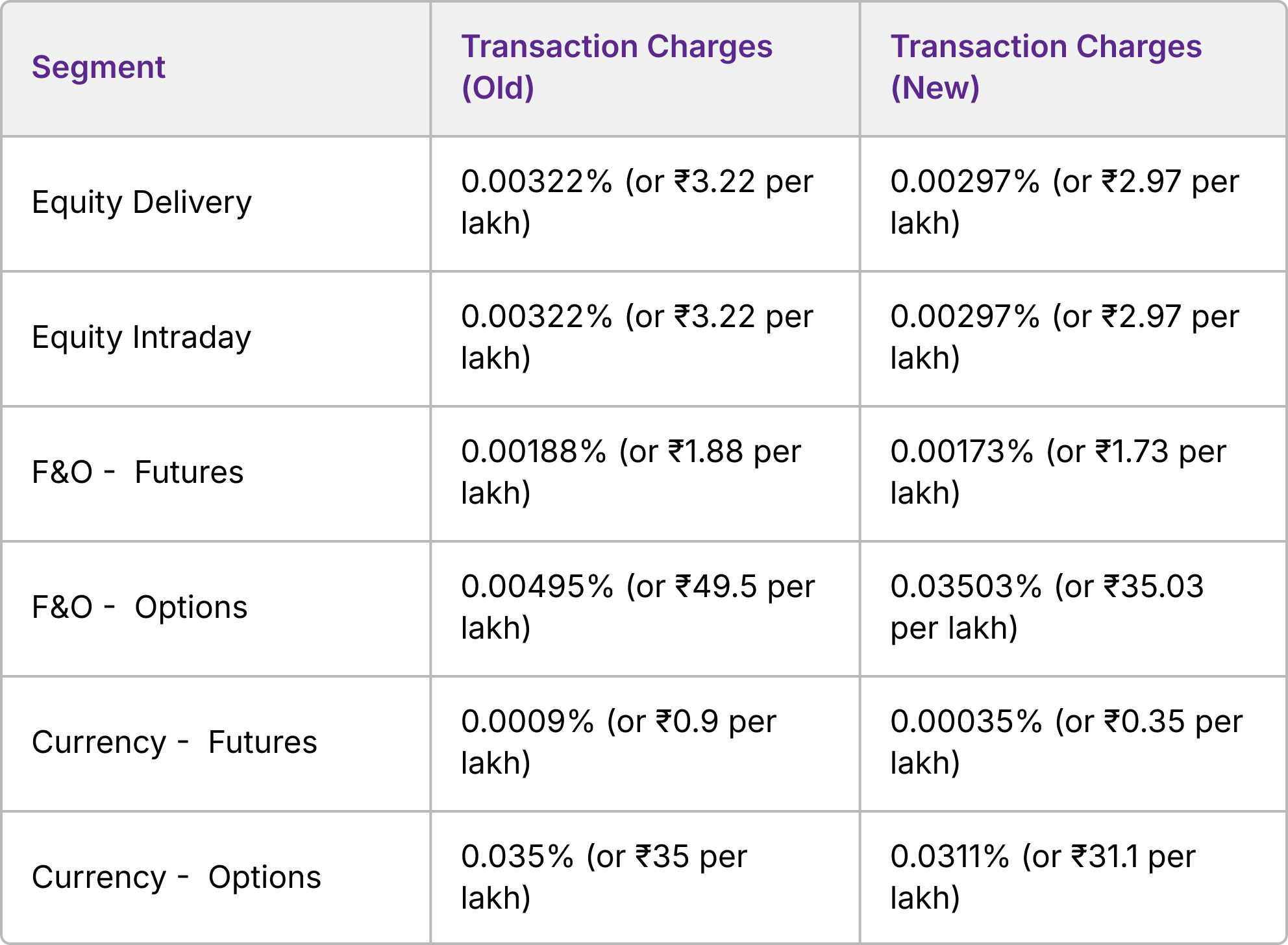This screenshot has width=1288, height=945.
Task: Click the Equity Intraday segment cell
Action: (142, 337)
